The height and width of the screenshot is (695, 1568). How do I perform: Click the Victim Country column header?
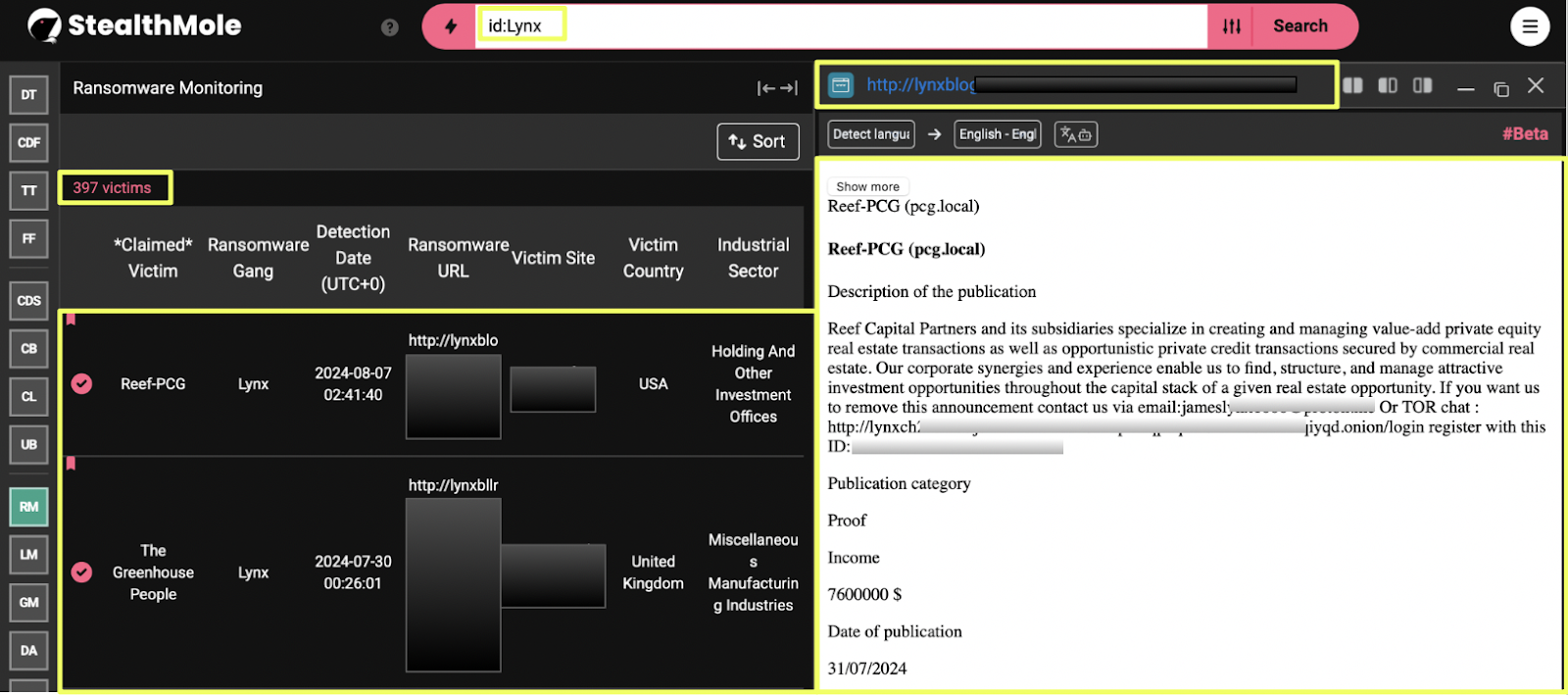[x=654, y=258]
